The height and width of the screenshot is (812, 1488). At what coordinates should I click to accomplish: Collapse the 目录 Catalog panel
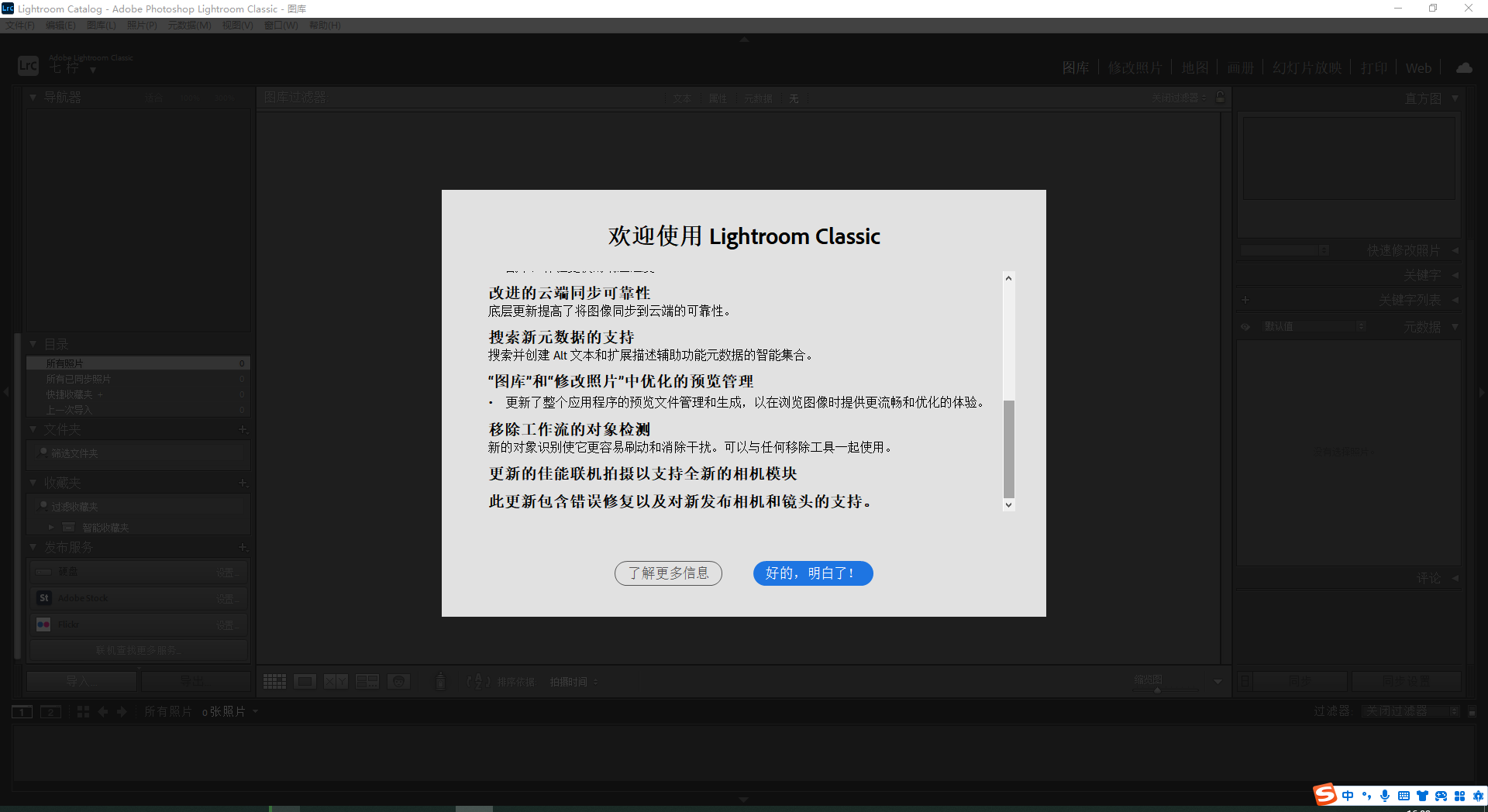(33, 344)
